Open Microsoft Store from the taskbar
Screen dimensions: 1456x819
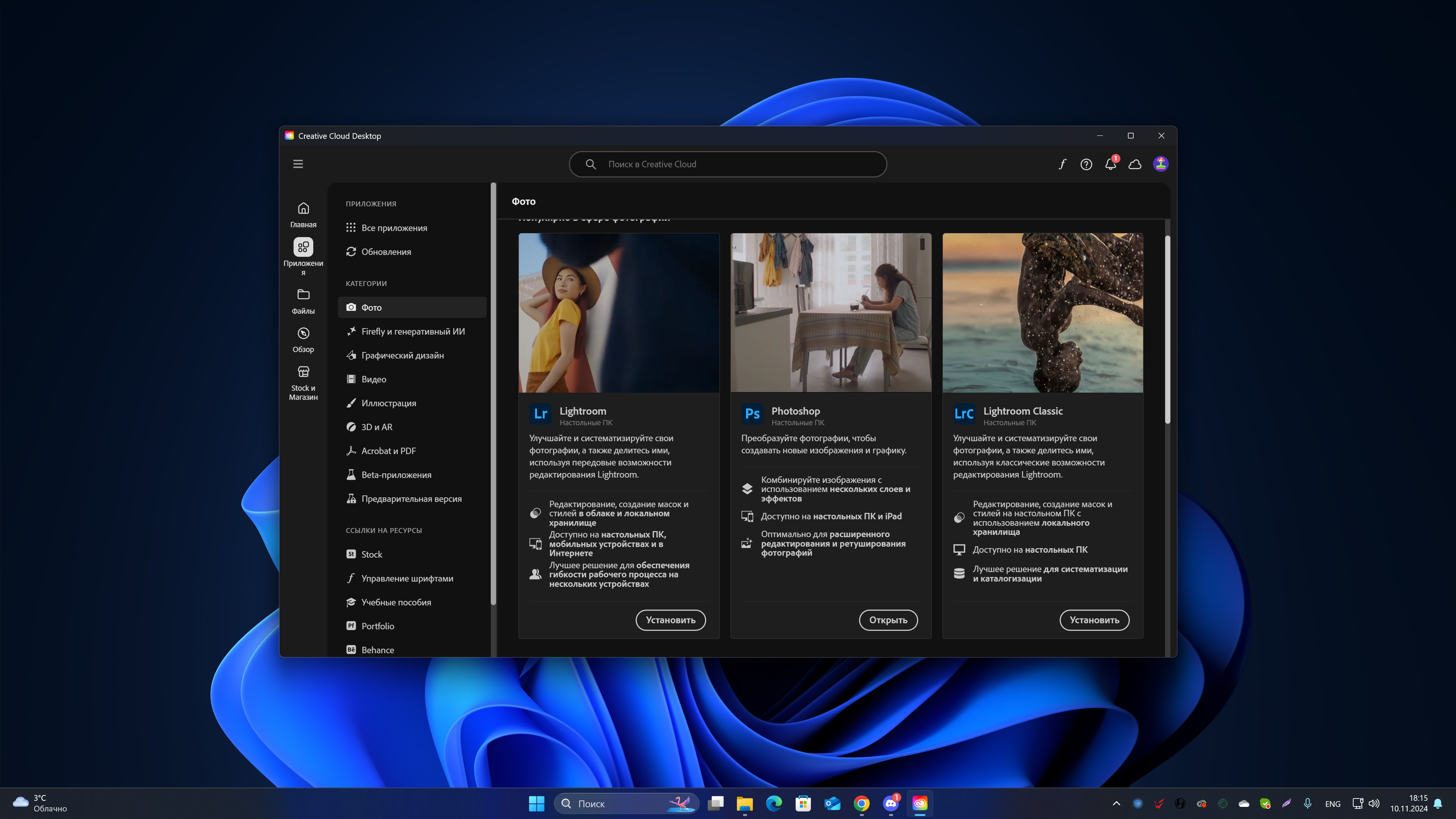pos(803,803)
